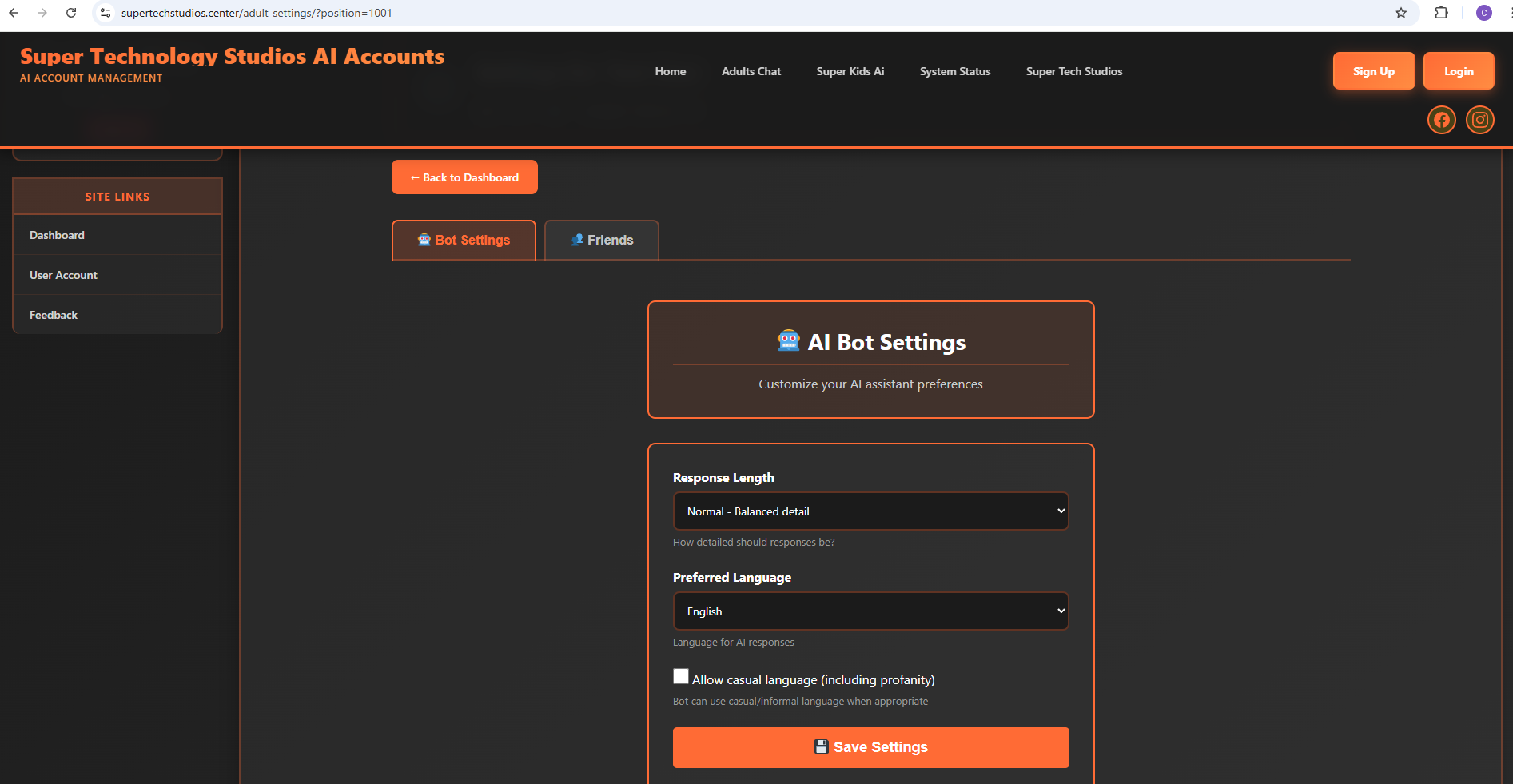Image resolution: width=1513 pixels, height=784 pixels.
Task: Click 'Customize your AI assistant preferences' text
Action: pyautogui.click(x=870, y=384)
